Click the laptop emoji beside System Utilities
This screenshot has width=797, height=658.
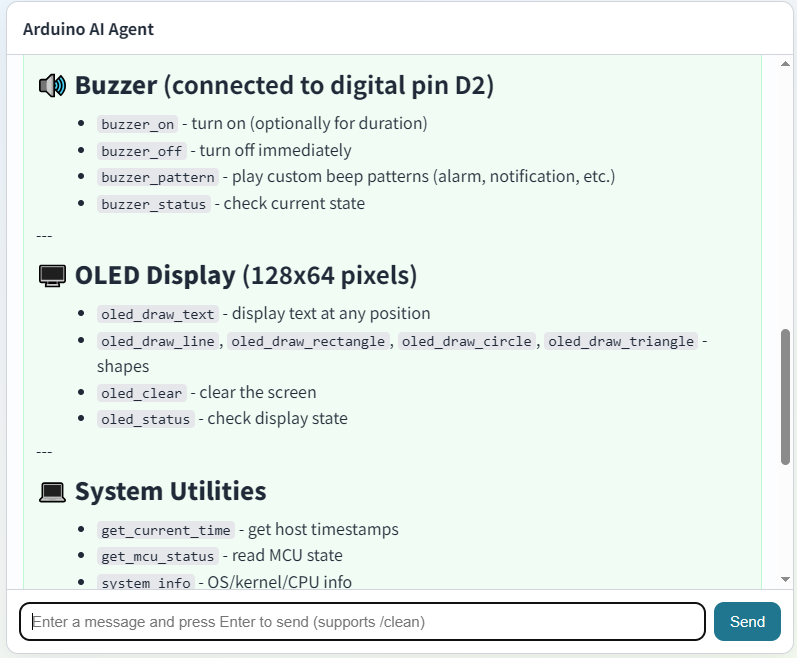pyautogui.click(x=52, y=492)
